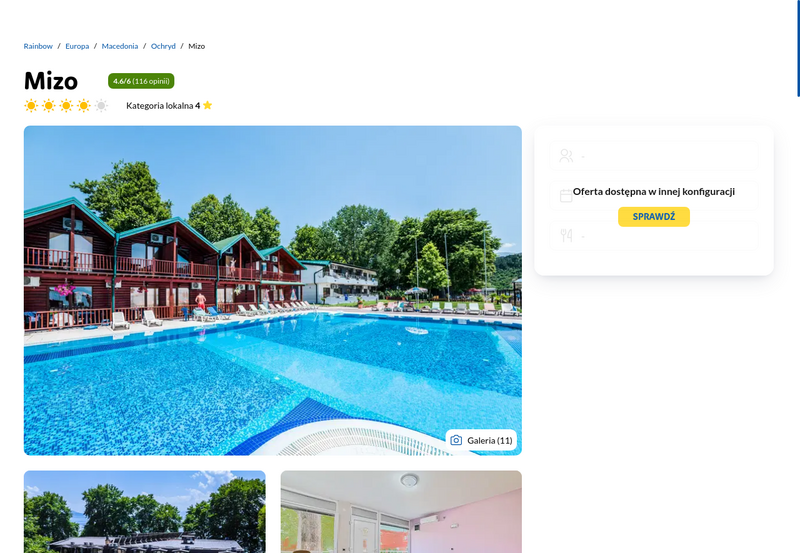800x553 pixels.
Task: Open the pink room interior thumbnail
Action: click(x=401, y=512)
